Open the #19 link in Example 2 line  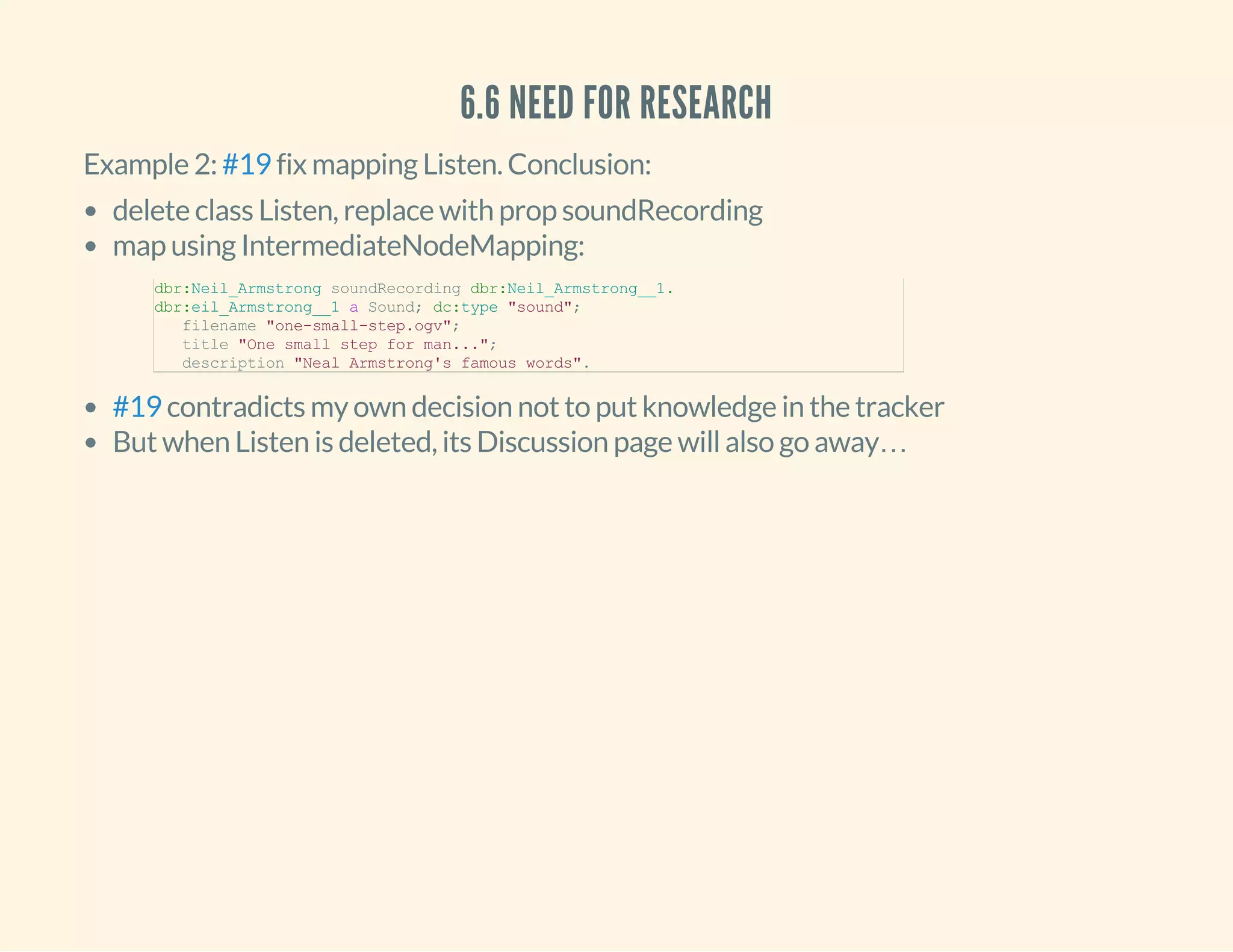(x=246, y=164)
